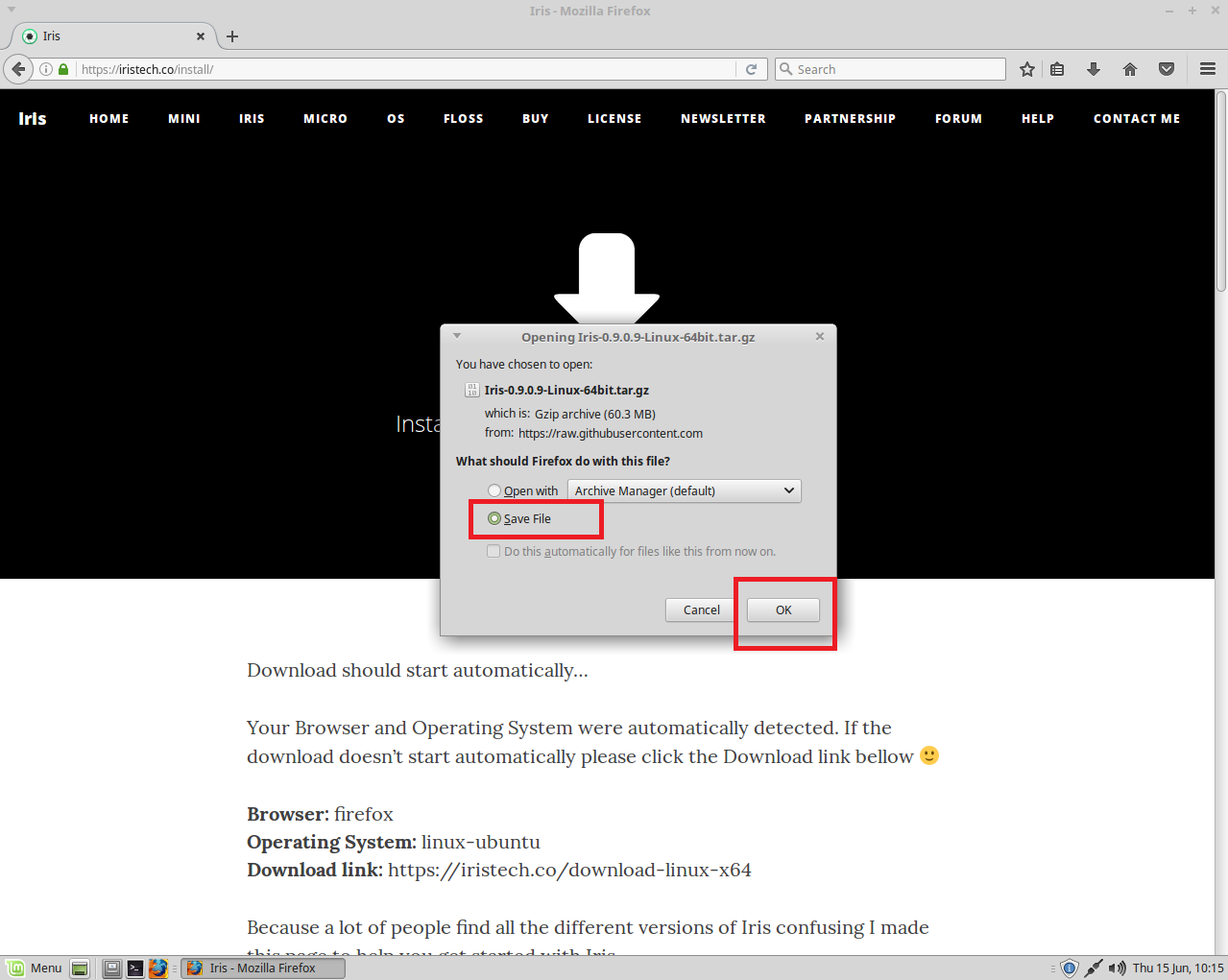Click the page vertical scrollbar thumb
The width and height of the screenshot is (1228, 980).
click(1221, 190)
